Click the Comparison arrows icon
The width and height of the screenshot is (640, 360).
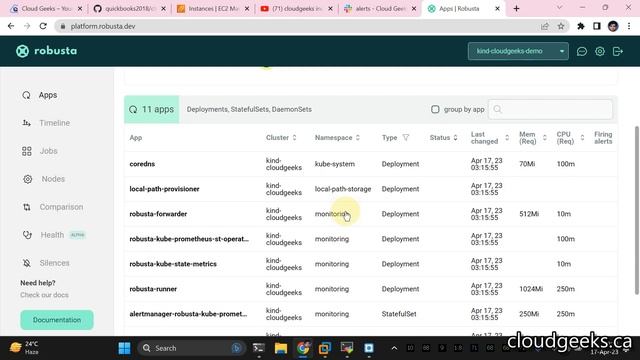pyautogui.click(x=27, y=207)
